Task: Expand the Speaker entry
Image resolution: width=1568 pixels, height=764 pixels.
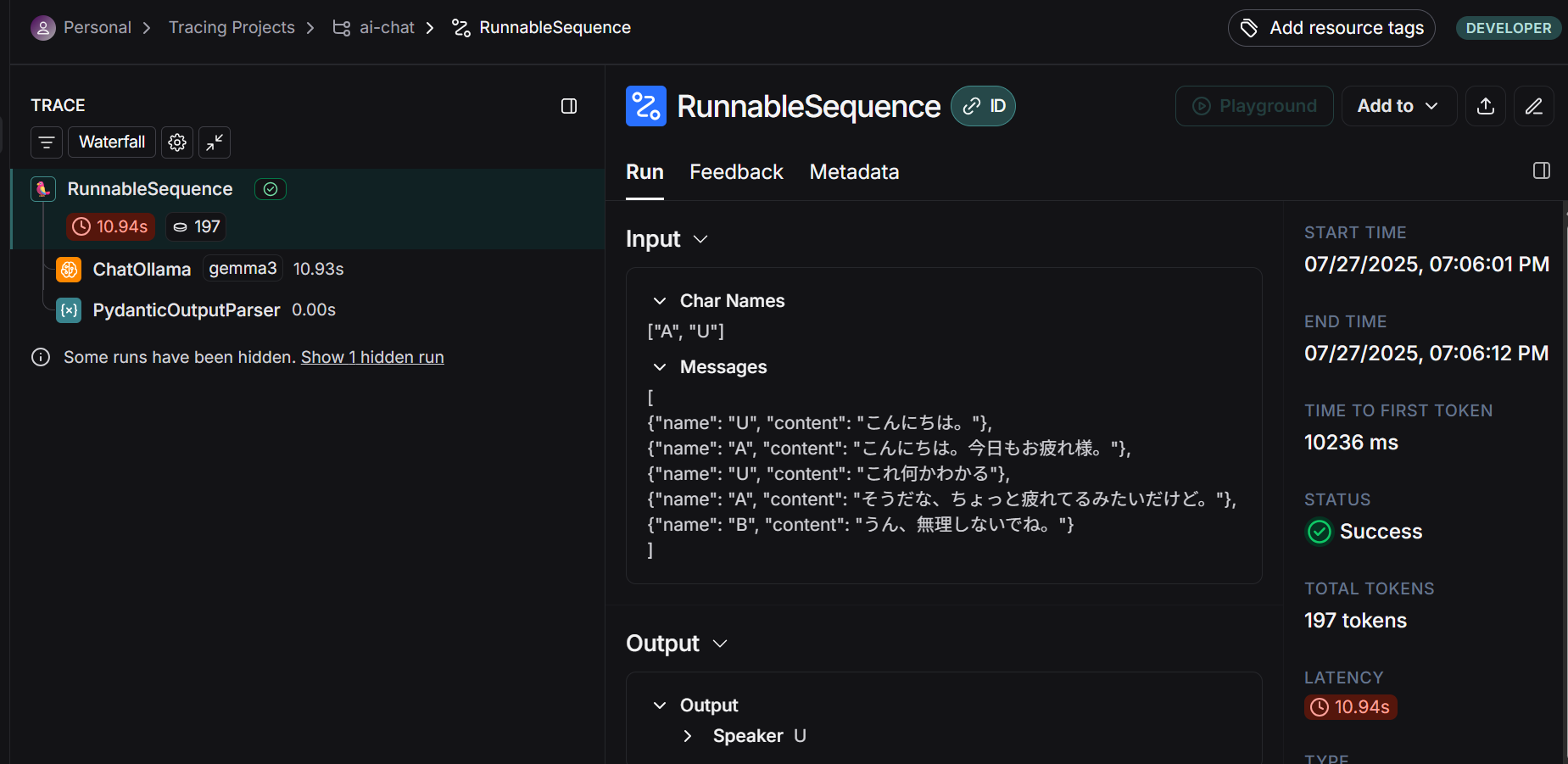Action: tap(688, 736)
